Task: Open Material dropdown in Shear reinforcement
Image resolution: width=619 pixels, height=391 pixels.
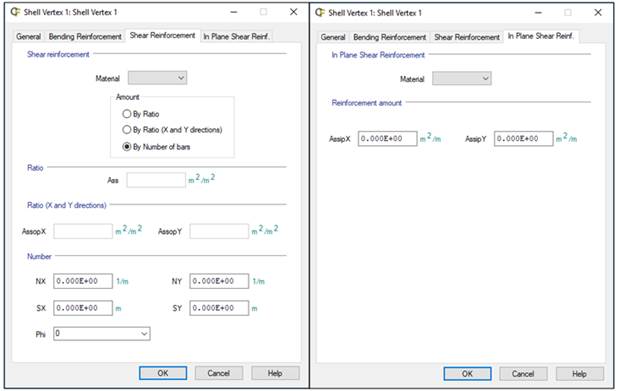Action: tap(157, 78)
